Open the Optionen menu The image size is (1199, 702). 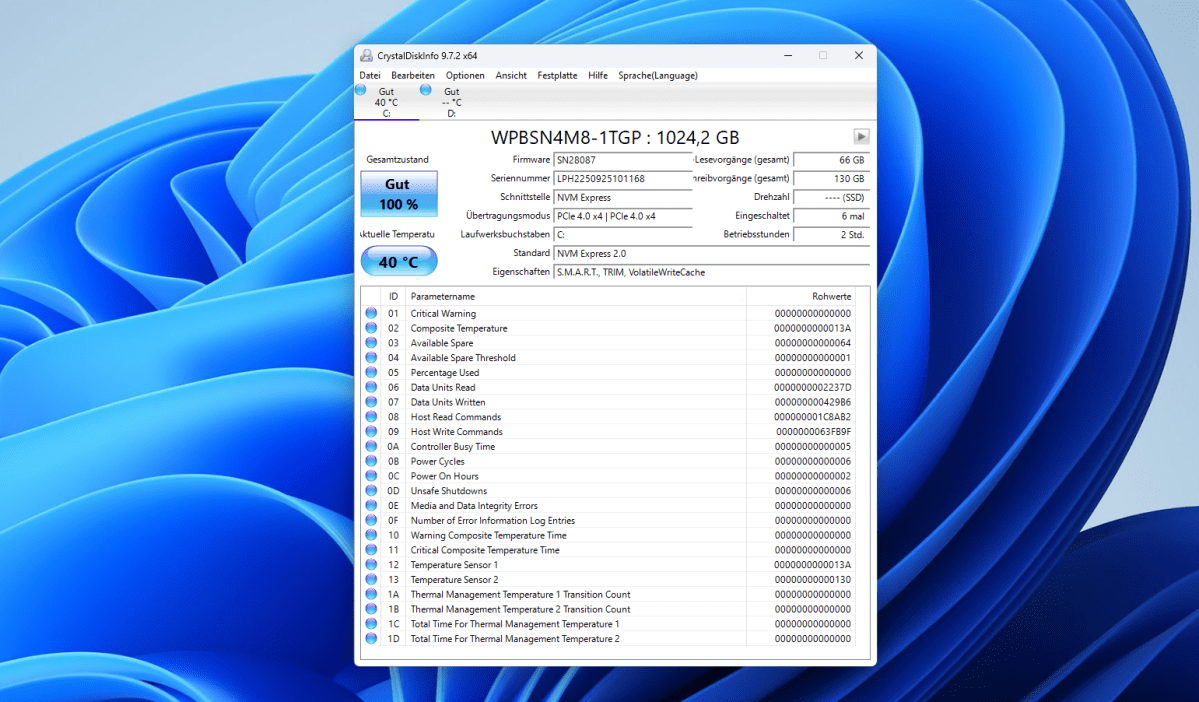[464, 75]
